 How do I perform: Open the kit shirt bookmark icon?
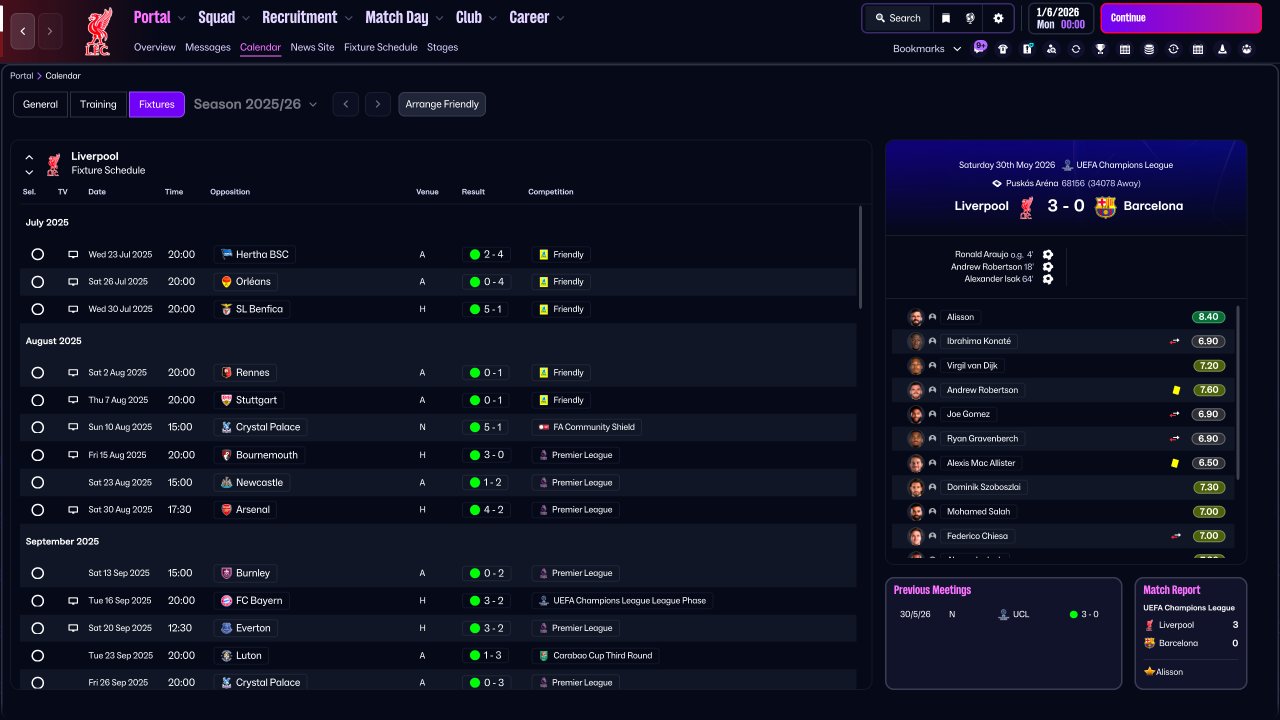click(x=1003, y=49)
